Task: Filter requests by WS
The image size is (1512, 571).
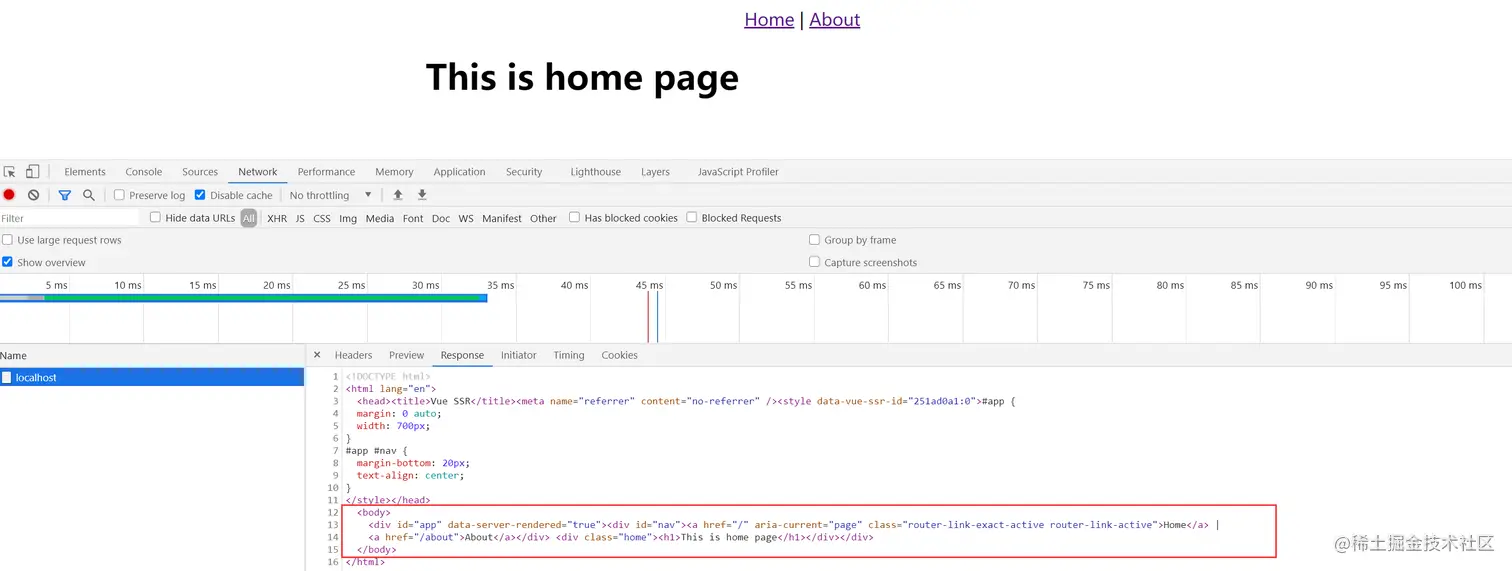Action: click(x=466, y=218)
